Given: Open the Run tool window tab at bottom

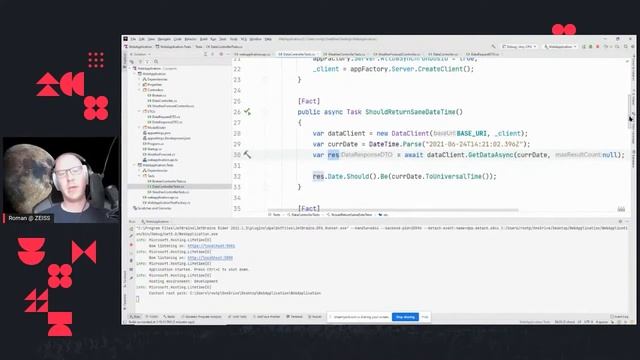Looking at the screenshot, I should [135, 317].
